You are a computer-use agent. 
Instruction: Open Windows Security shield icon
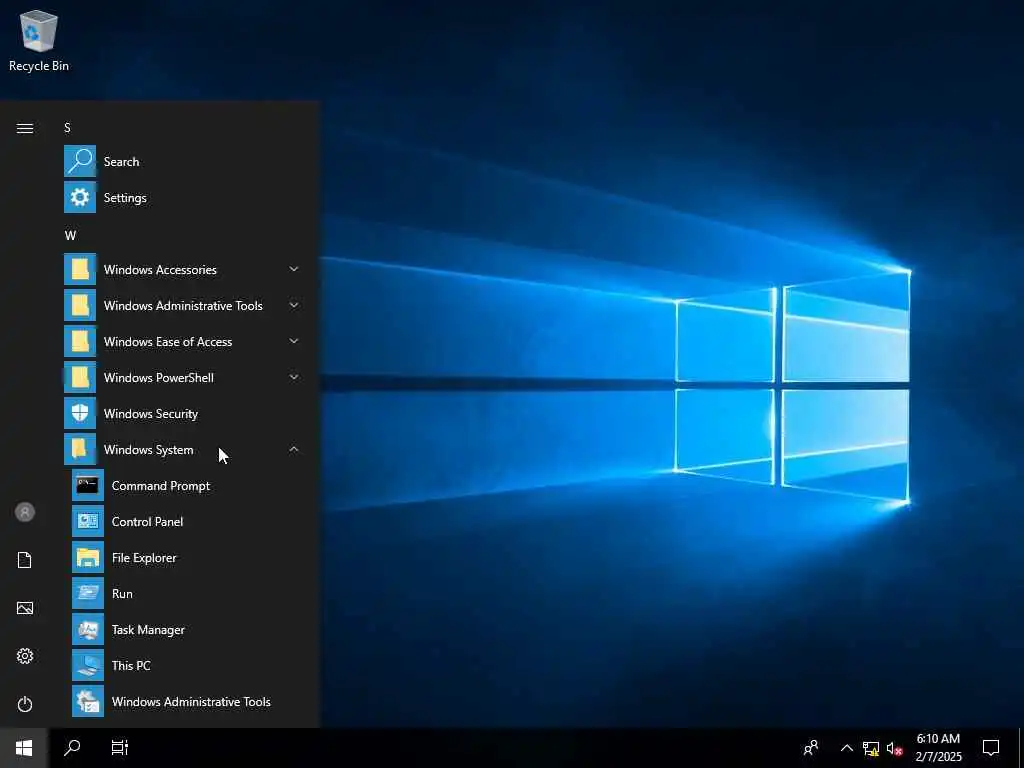[x=80, y=413]
